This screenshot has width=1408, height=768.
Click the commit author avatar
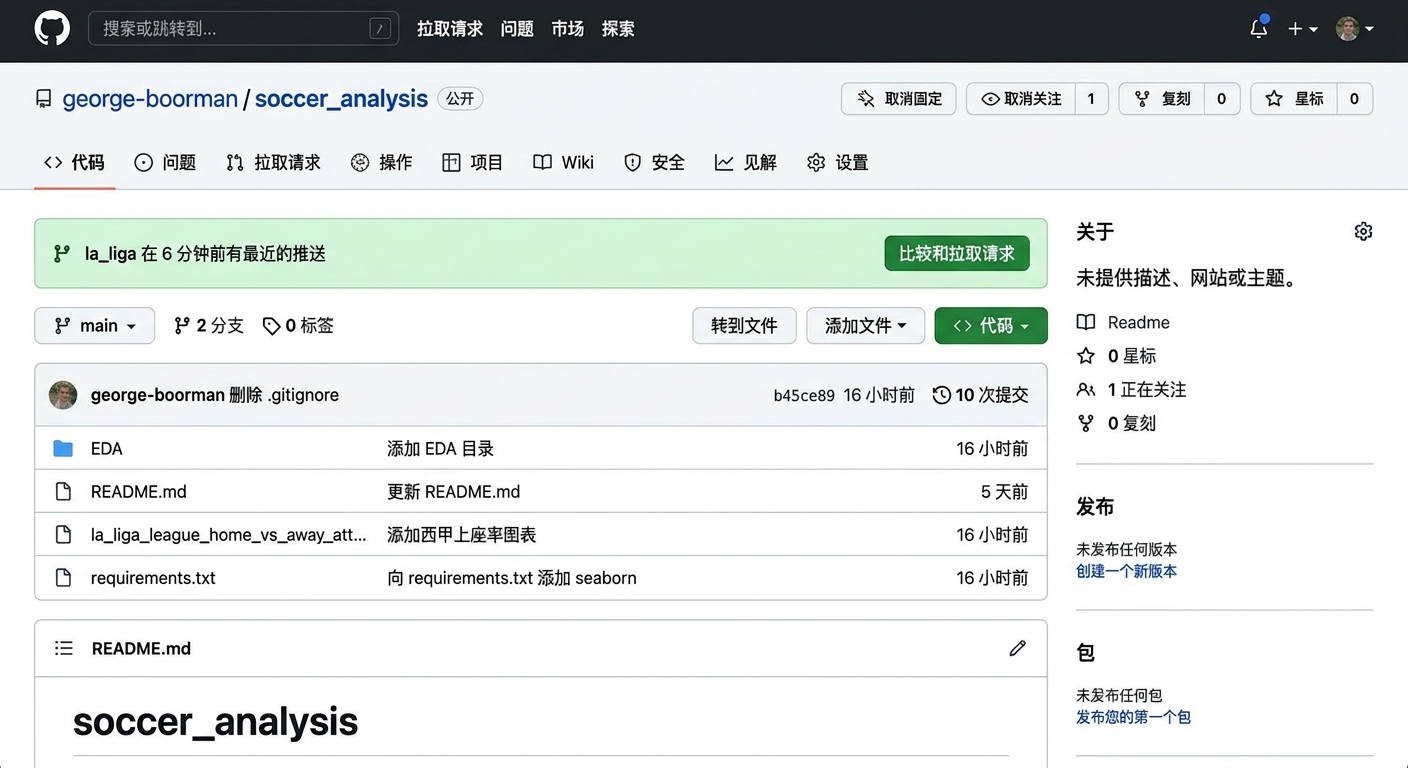[x=63, y=395]
